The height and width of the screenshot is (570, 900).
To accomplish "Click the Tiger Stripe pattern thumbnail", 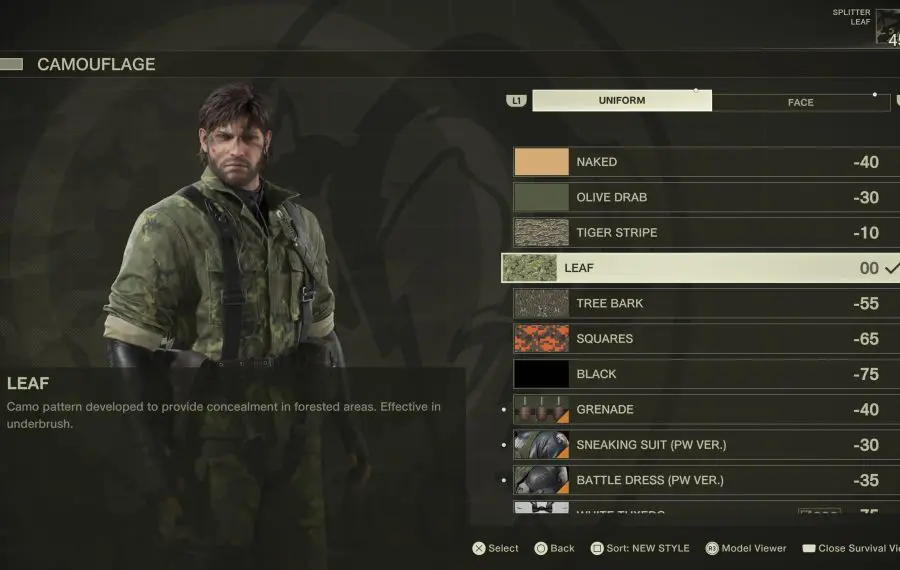I will pyautogui.click(x=541, y=232).
